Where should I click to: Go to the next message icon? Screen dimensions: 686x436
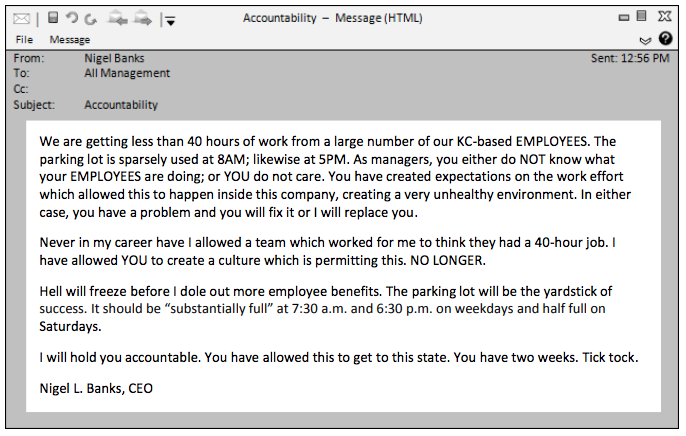143,18
